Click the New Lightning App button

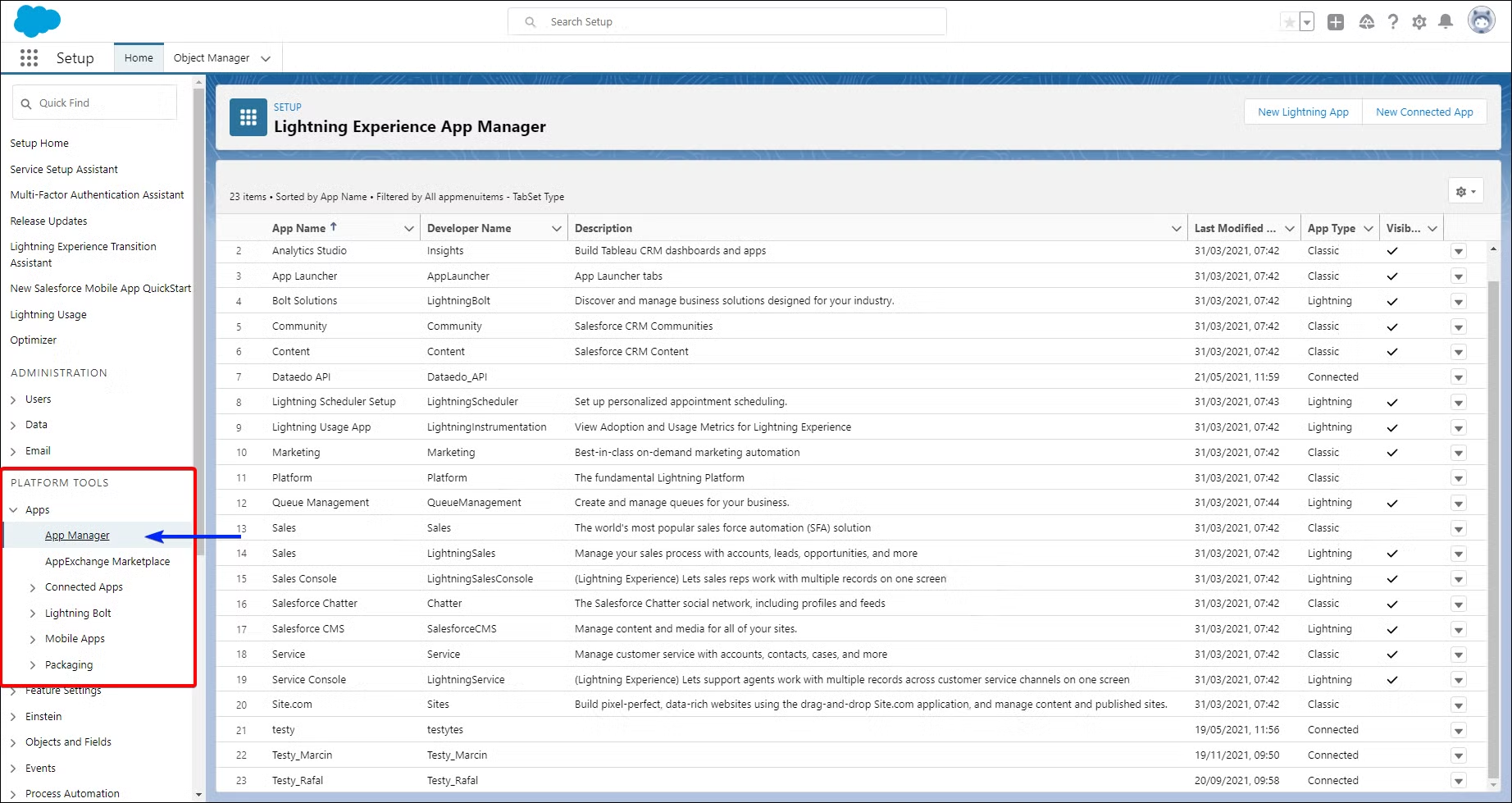pos(1303,112)
